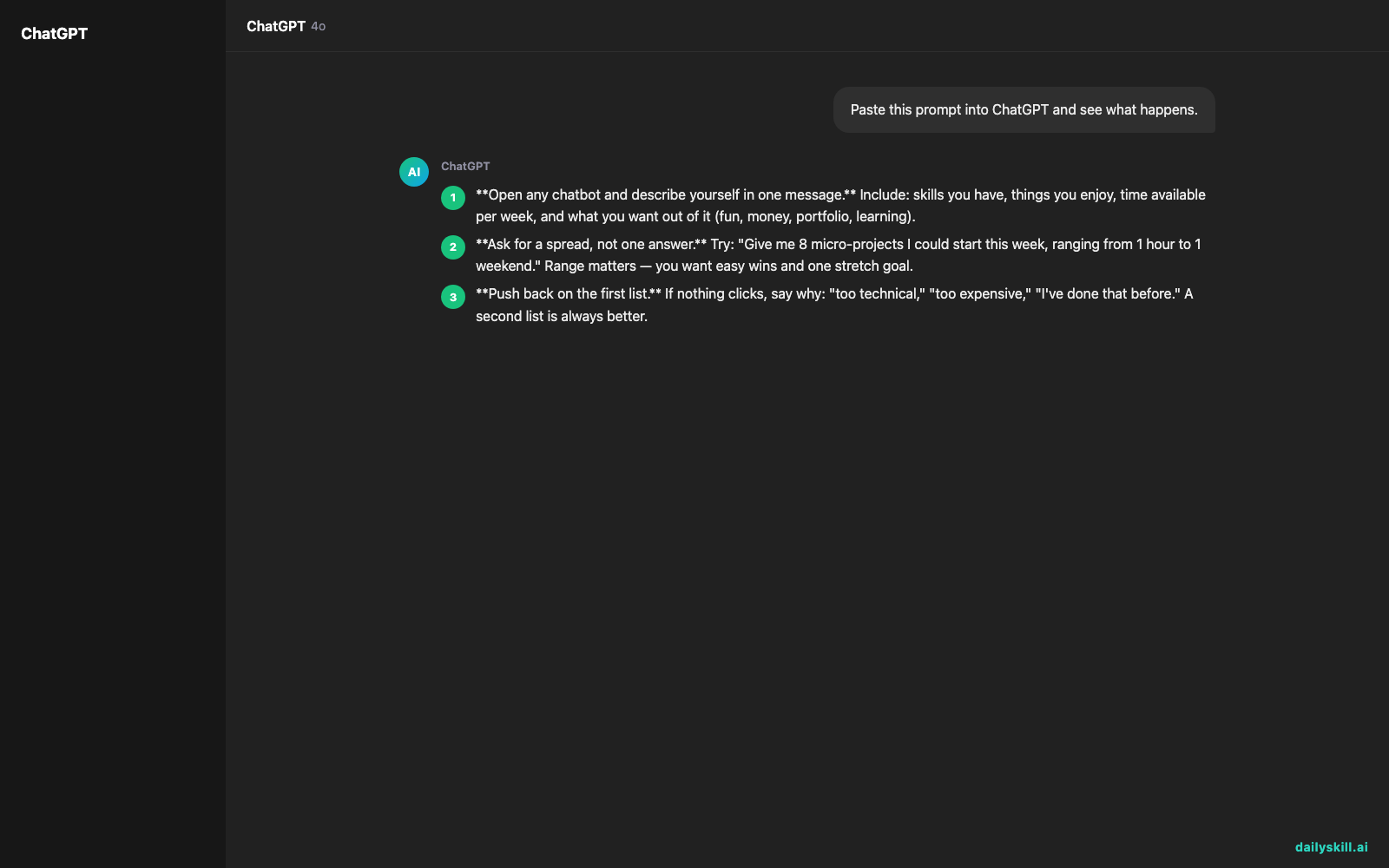Open the dailyskill.ai link

pos(1331,847)
